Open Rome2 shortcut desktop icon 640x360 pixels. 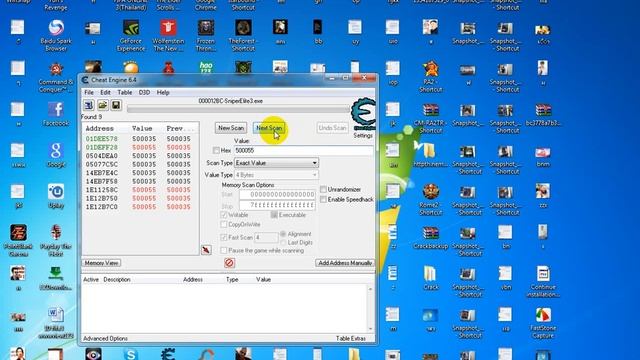pyautogui.click(x=431, y=200)
